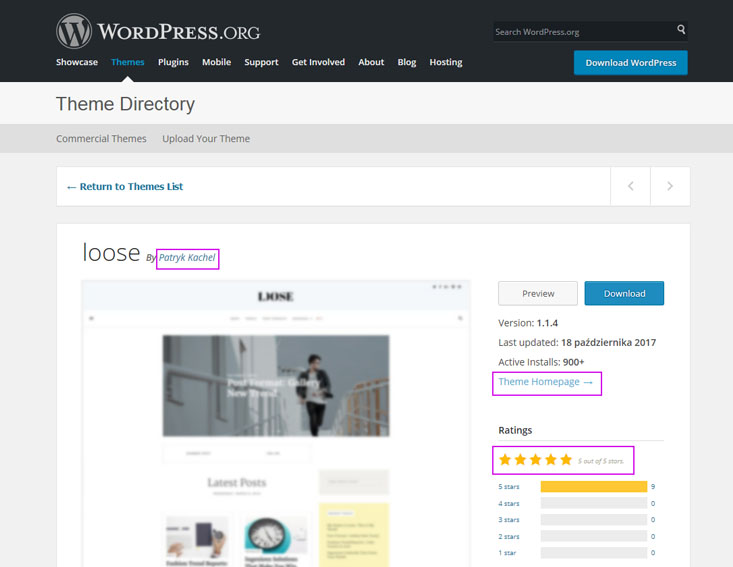Click the Theme Directory heading
Image resolution: width=733 pixels, height=567 pixels.
tap(125, 104)
